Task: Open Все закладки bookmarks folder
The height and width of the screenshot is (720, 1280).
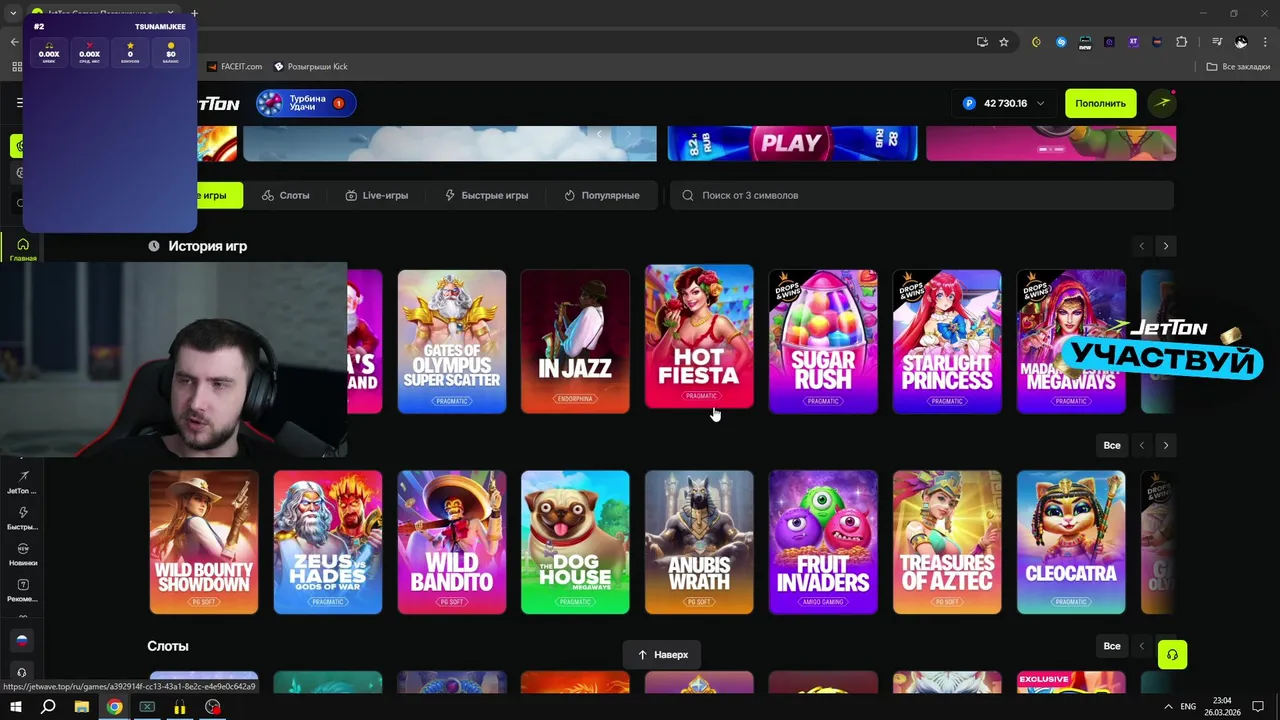Action: 1238,66
